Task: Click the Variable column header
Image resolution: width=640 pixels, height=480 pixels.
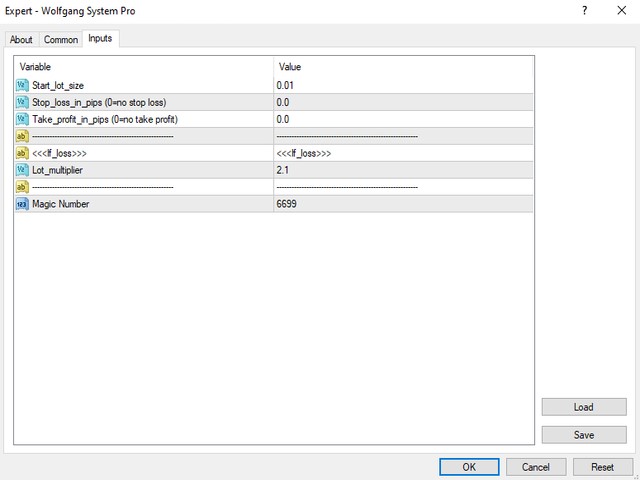Action: pos(144,67)
